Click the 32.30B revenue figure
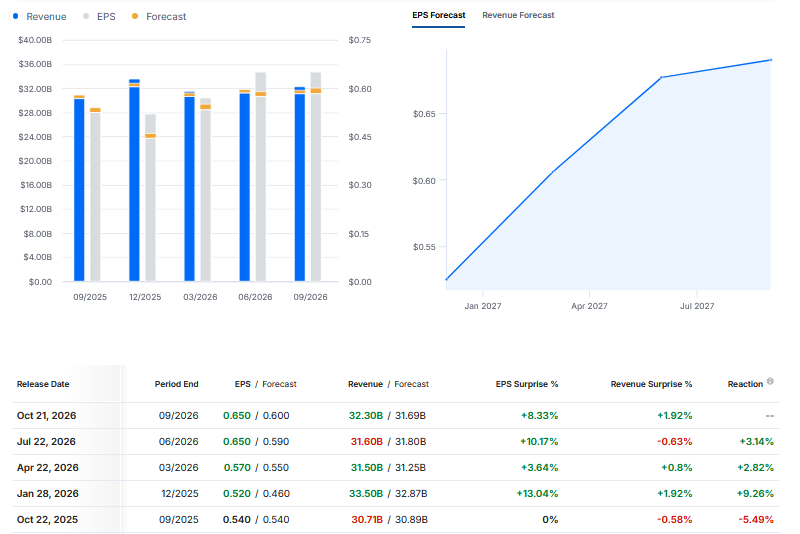 click(x=366, y=416)
